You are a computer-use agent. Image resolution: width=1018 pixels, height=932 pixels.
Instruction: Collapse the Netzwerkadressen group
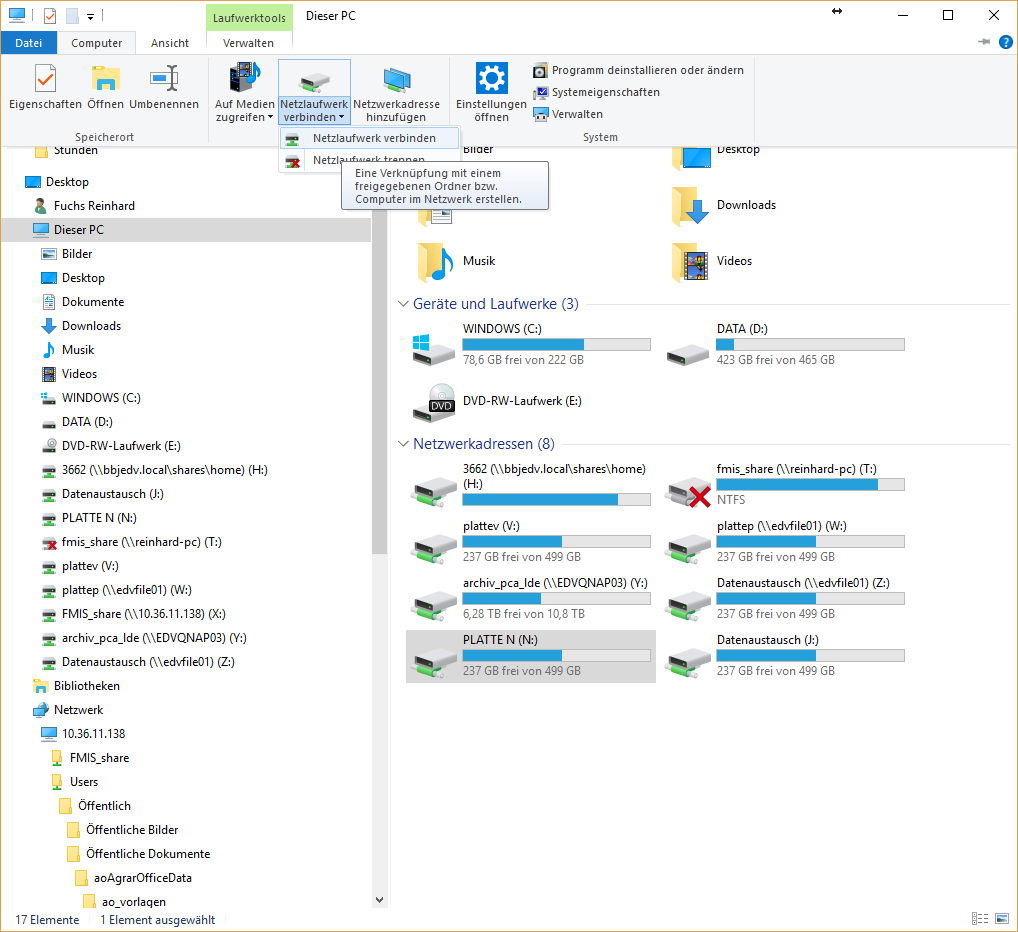(x=403, y=444)
